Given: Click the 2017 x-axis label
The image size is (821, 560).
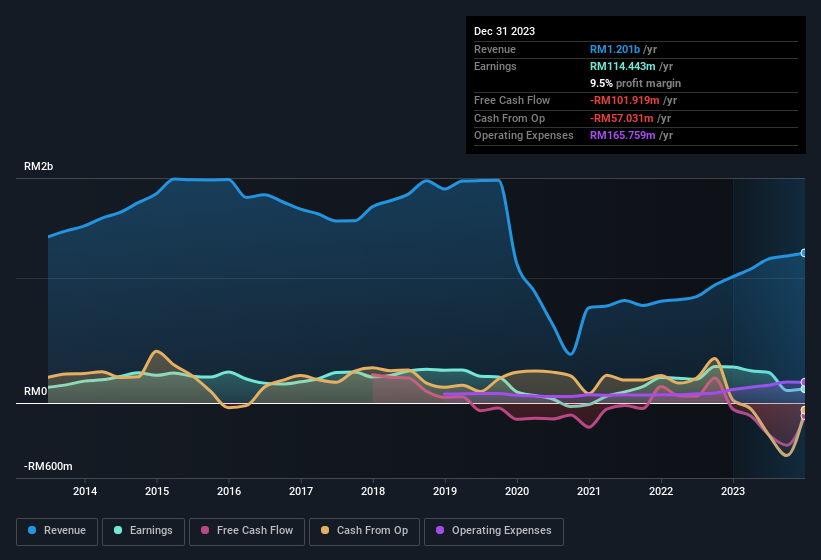Looking at the screenshot, I should coord(301,491).
